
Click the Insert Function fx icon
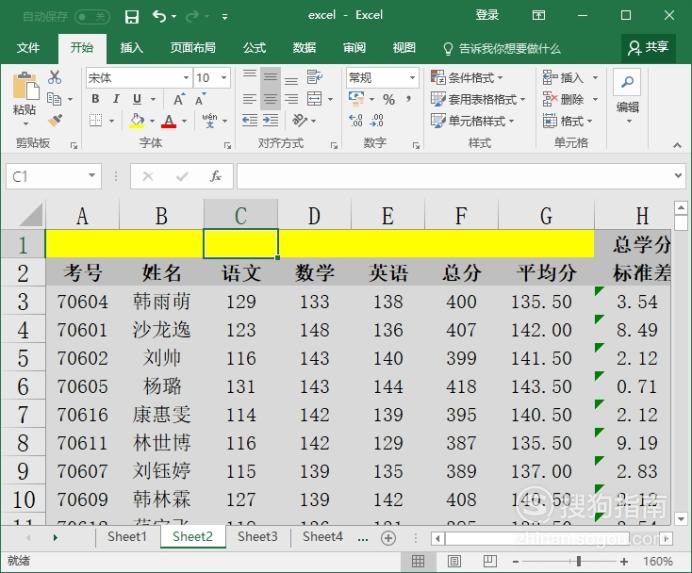pos(215,177)
